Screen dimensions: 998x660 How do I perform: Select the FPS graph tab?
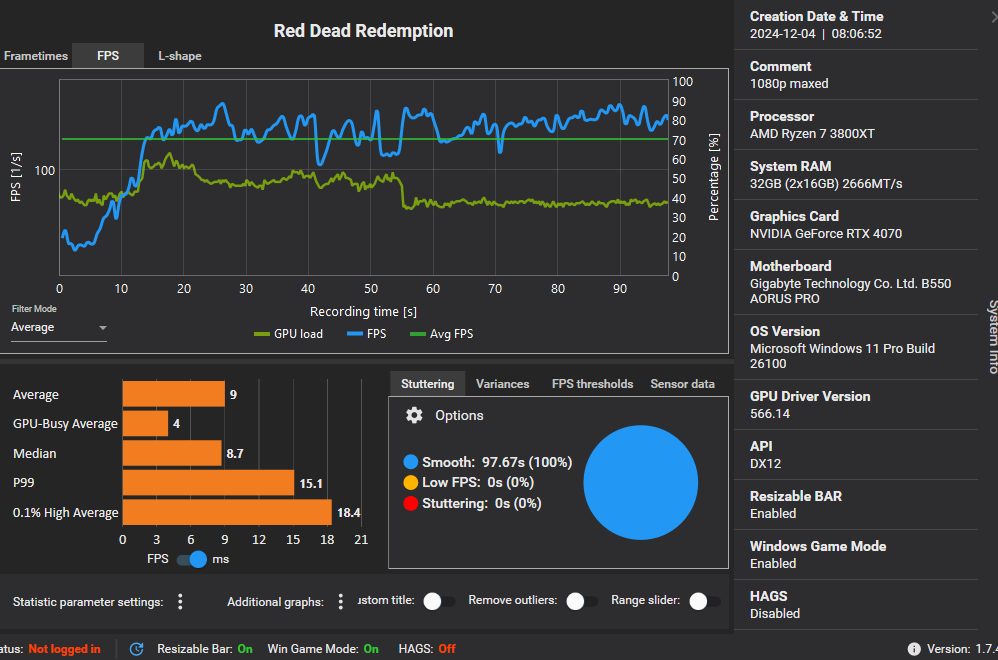click(108, 56)
